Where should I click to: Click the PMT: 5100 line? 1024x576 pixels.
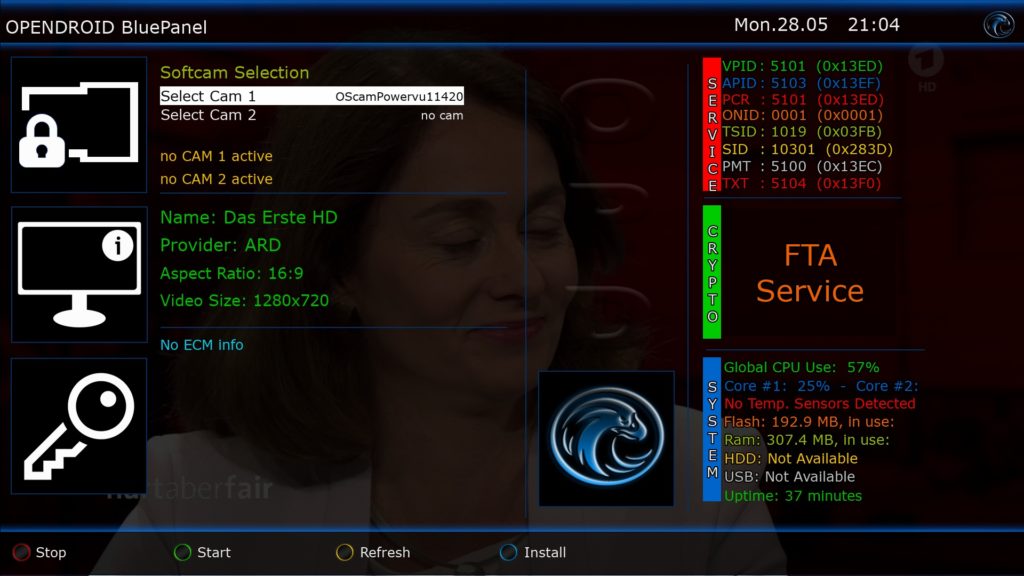pyautogui.click(x=803, y=167)
